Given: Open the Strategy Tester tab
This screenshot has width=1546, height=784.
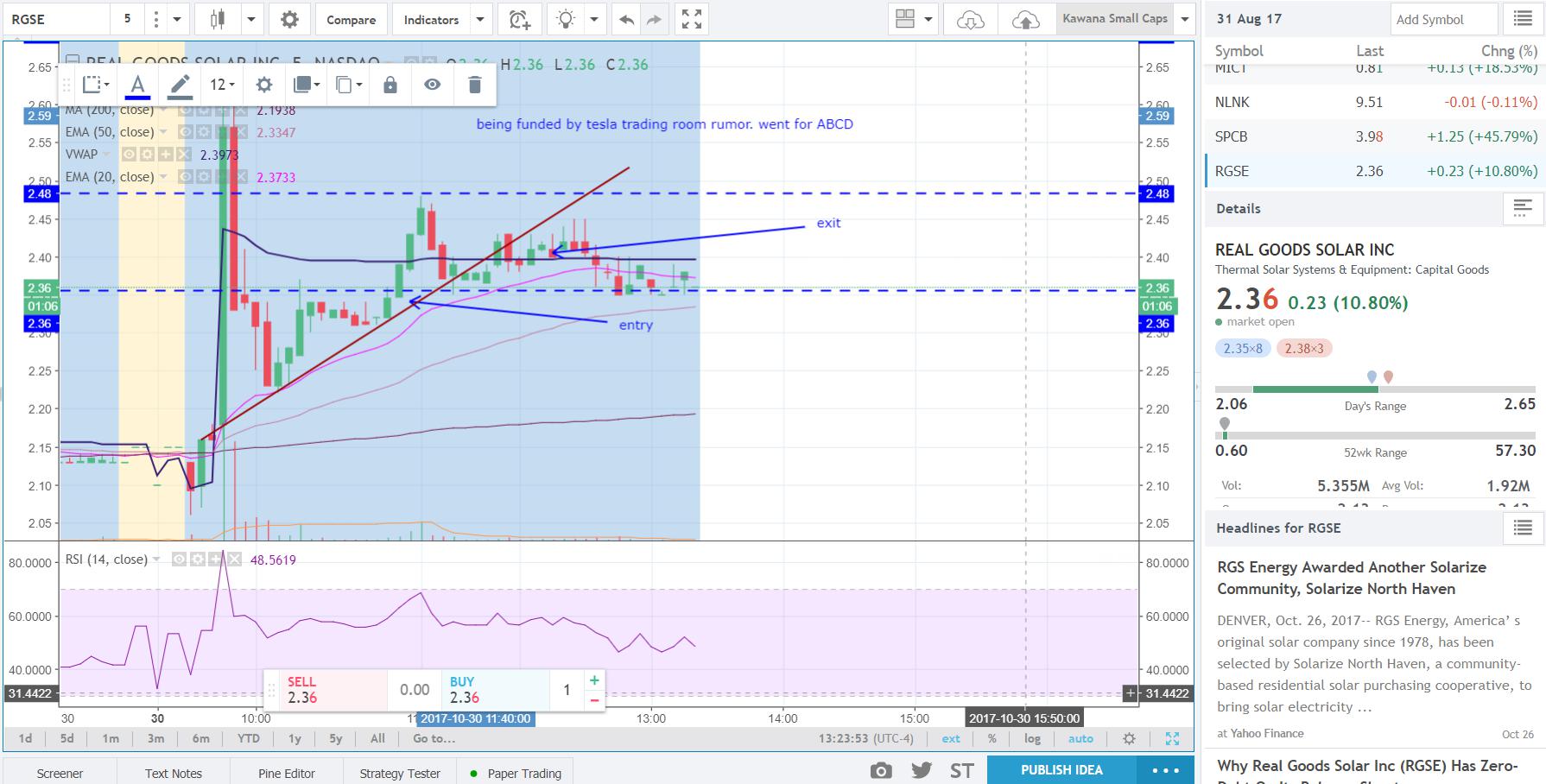Looking at the screenshot, I should (x=400, y=774).
